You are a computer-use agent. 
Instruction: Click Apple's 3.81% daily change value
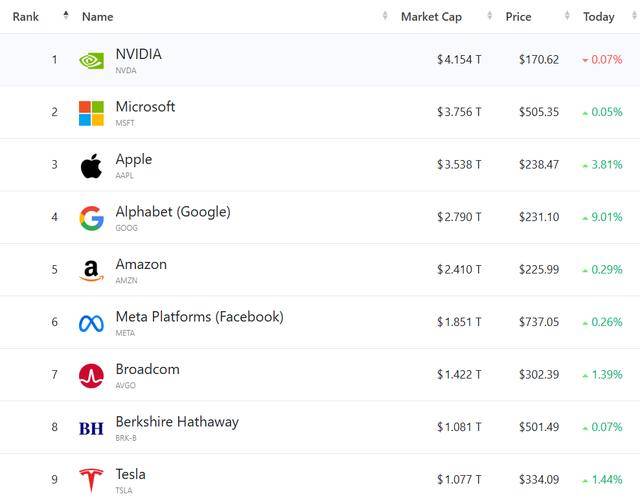[x=604, y=165]
